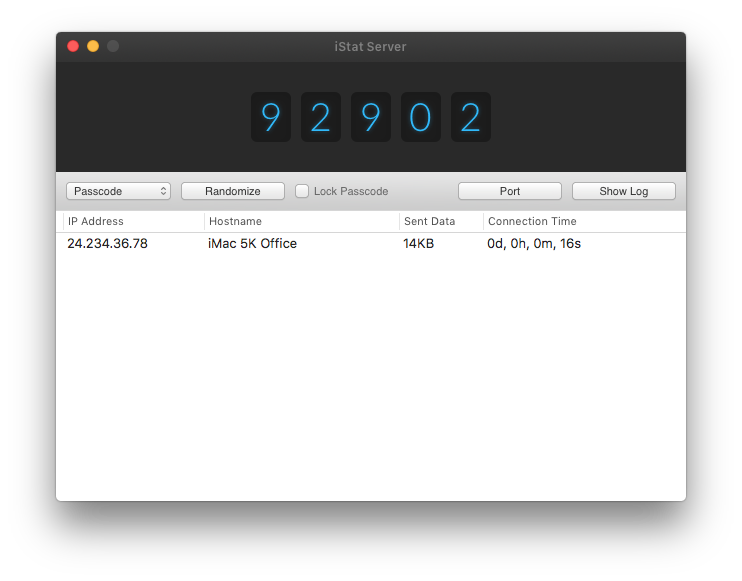Minimize the iStat Server window
Screen dimensions: 742x581
[93, 46]
